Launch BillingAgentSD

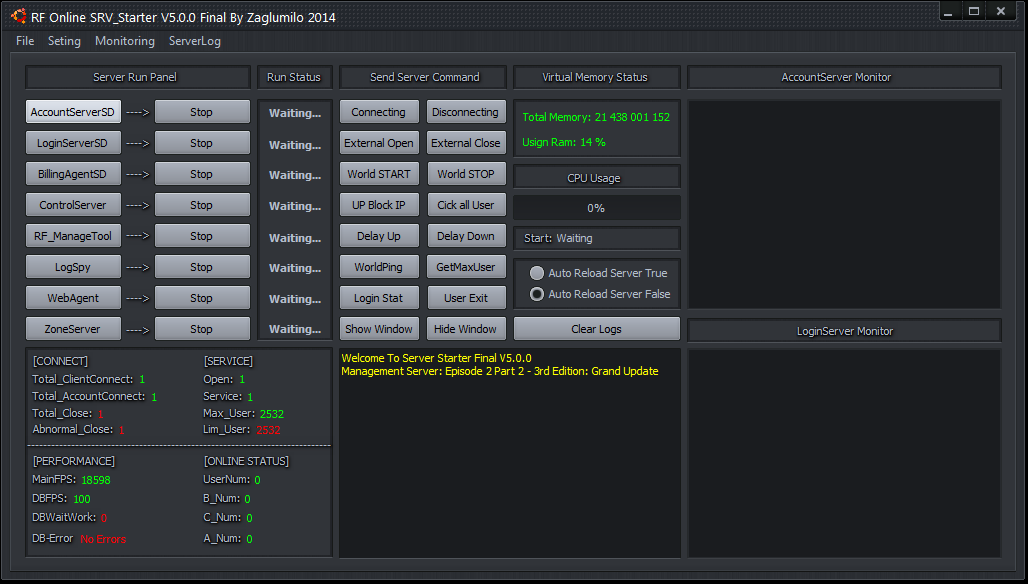(73, 174)
